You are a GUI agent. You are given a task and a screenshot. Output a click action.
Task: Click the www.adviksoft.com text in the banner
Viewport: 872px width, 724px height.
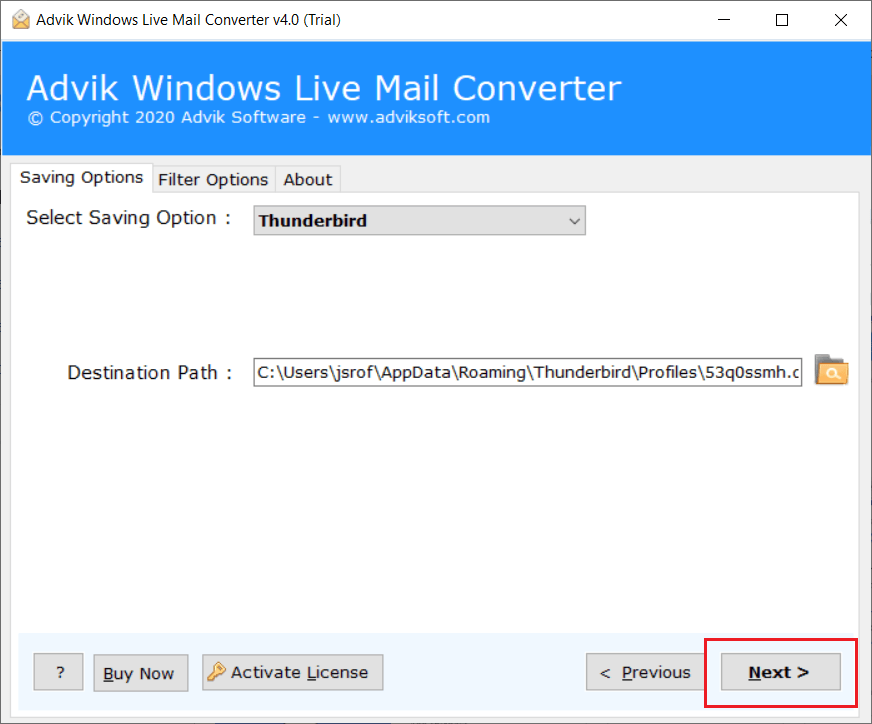[x=409, y=117]
